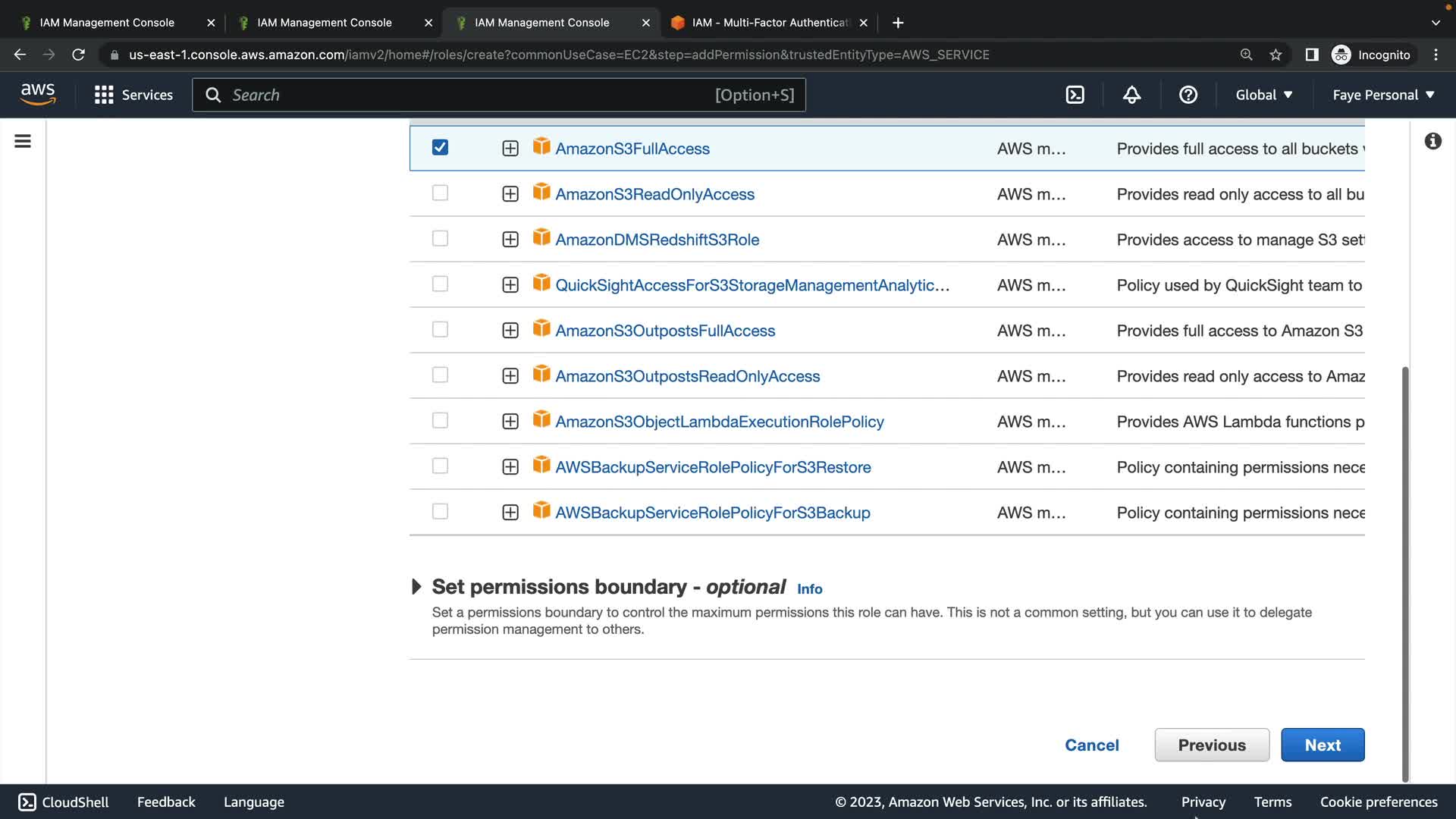Open the Services grid menu

133,95
